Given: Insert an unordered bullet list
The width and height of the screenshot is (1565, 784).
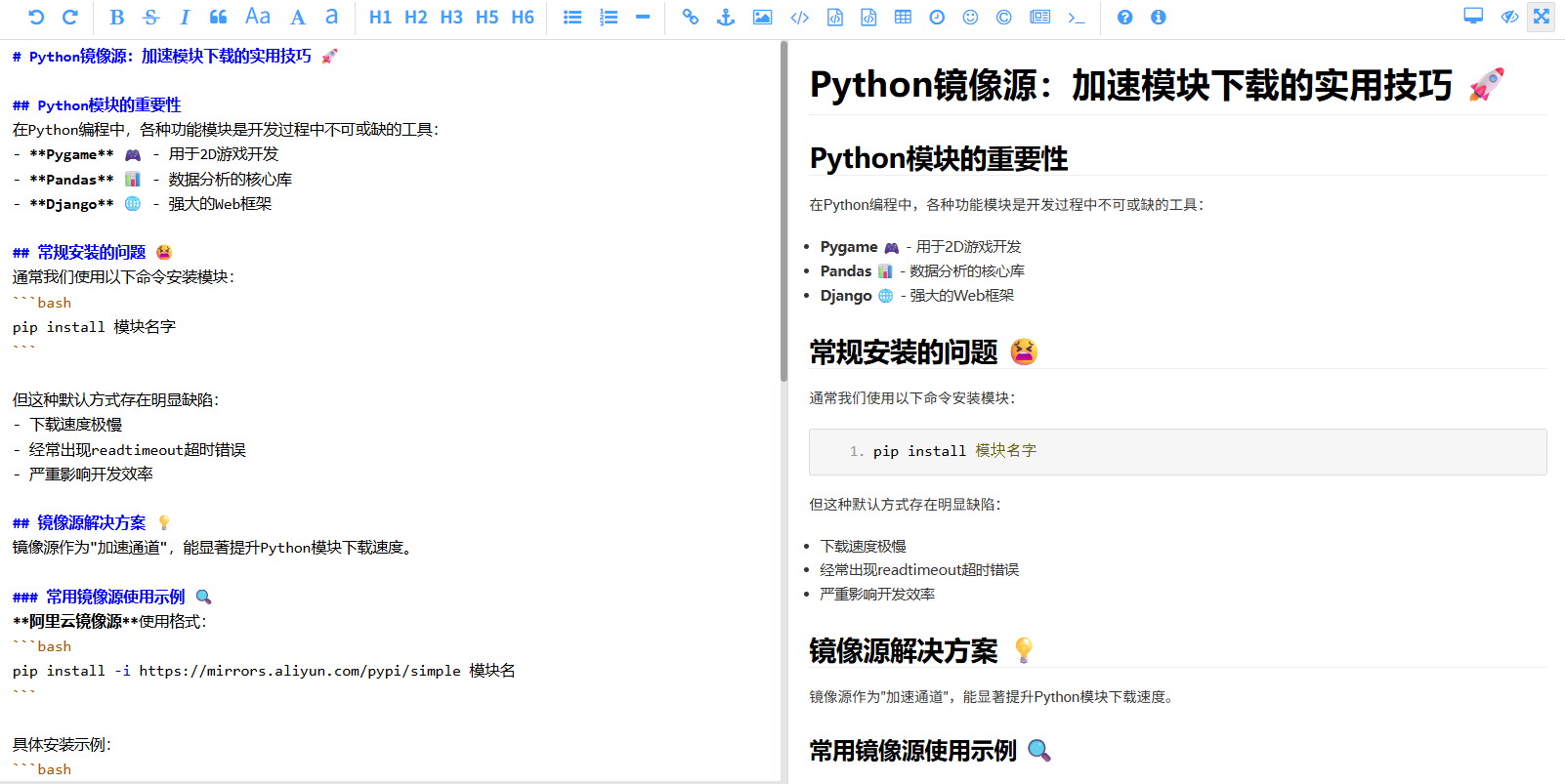Looking at the screenshot, I should tap(573, 17).
